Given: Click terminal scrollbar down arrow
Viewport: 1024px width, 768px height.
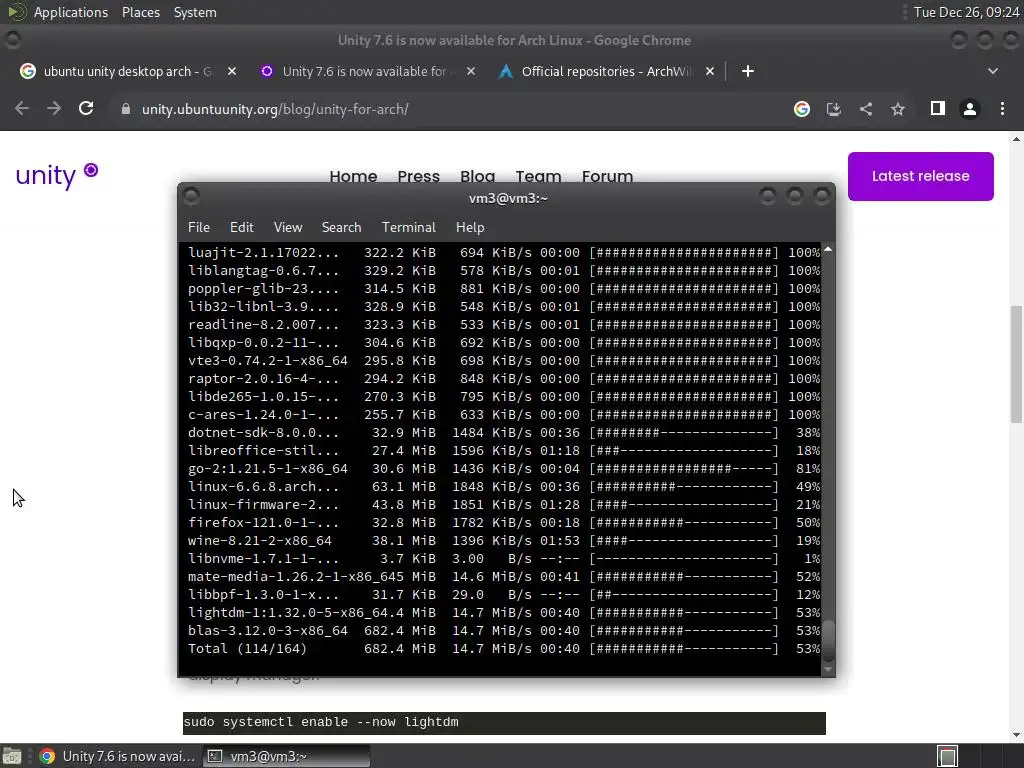Looking at the screenshot, I should [827, 669].
